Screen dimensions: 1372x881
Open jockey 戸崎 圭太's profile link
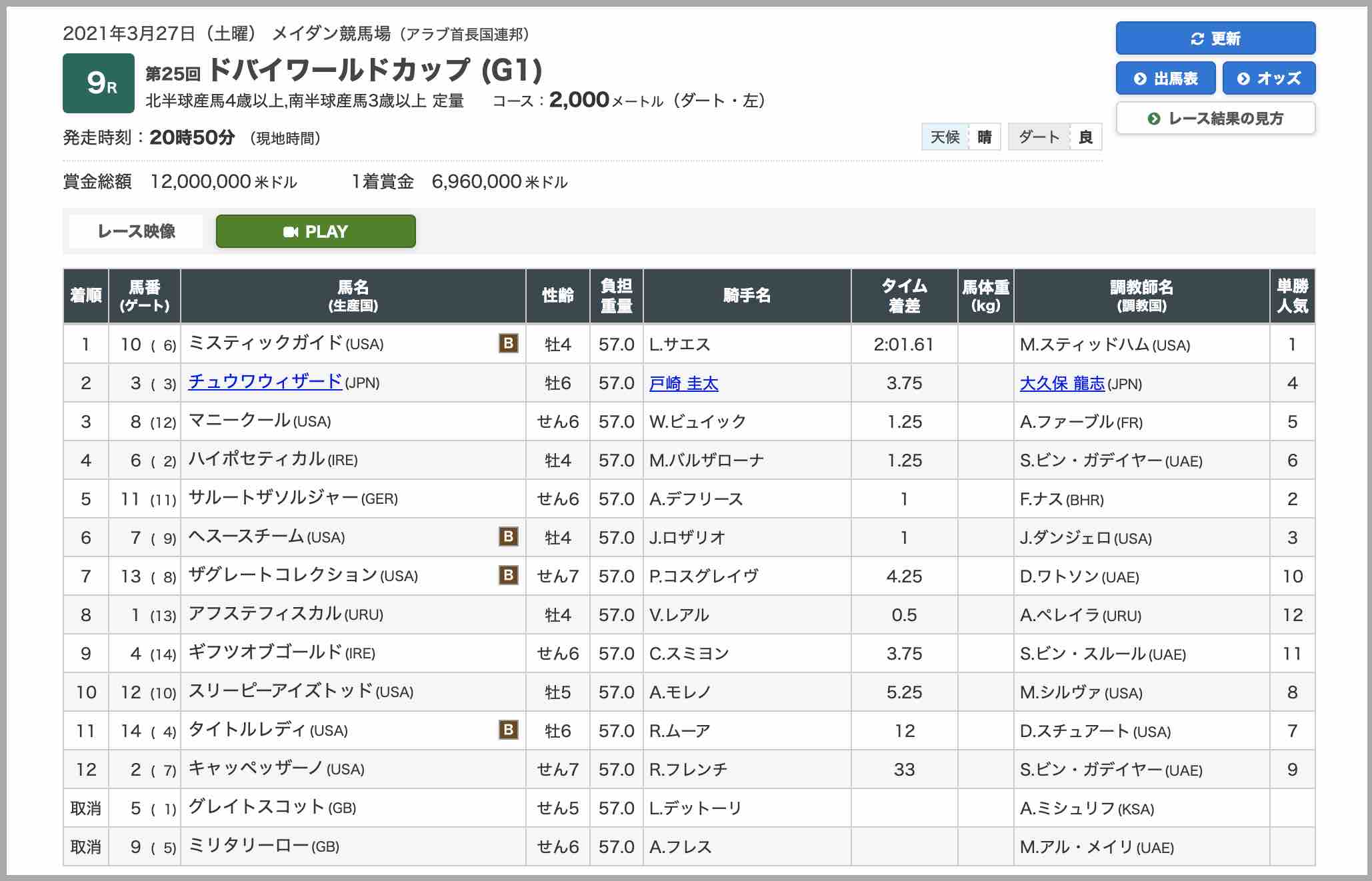[x=682, y=383]
